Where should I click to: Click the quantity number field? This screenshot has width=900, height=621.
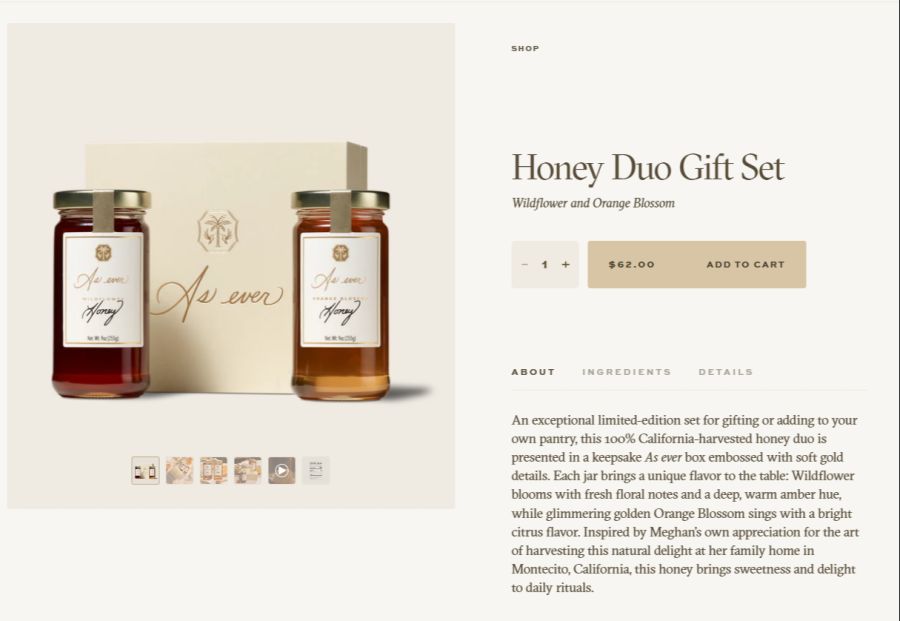545,265
